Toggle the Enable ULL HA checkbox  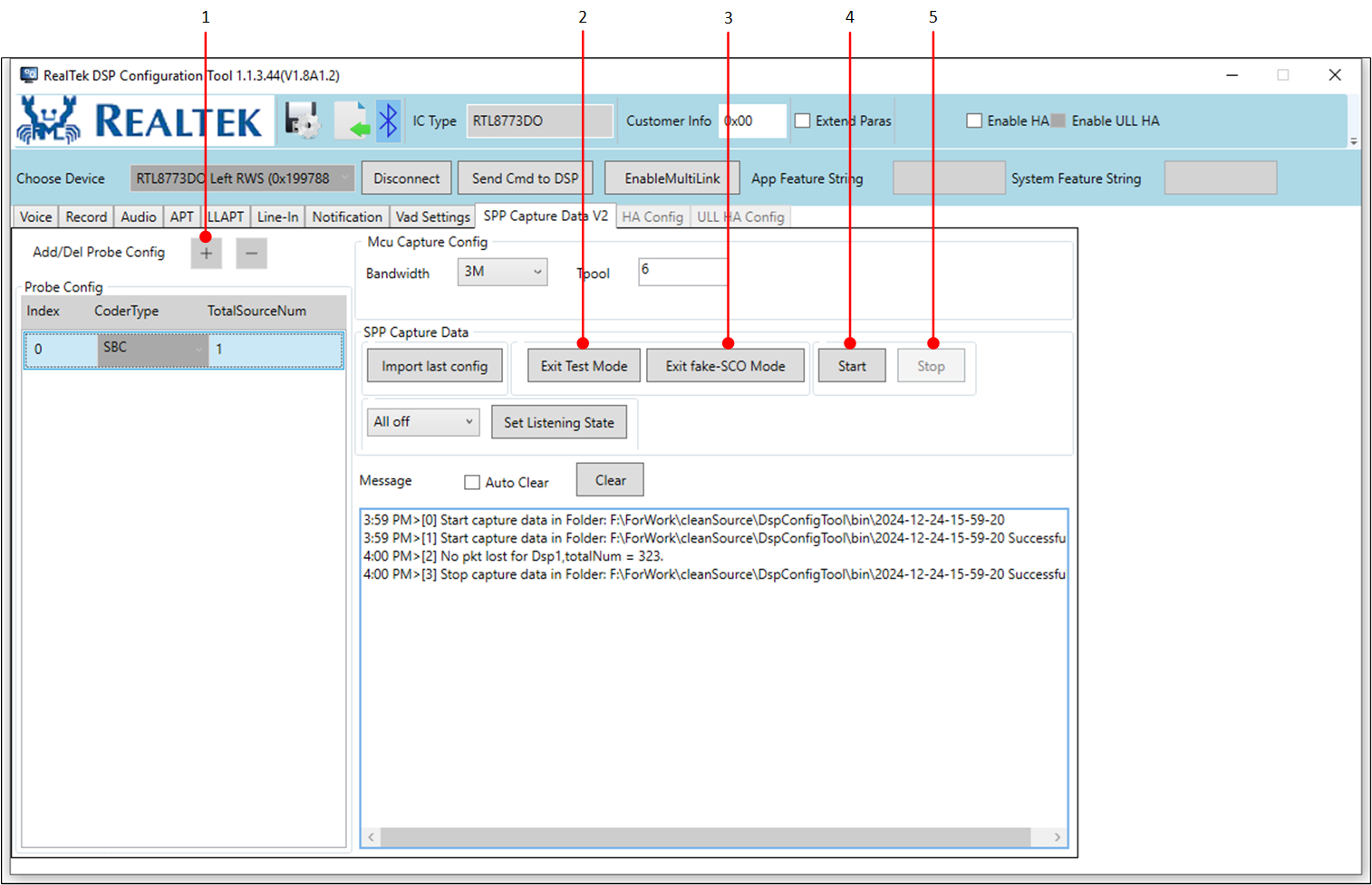pos(1058,120)
